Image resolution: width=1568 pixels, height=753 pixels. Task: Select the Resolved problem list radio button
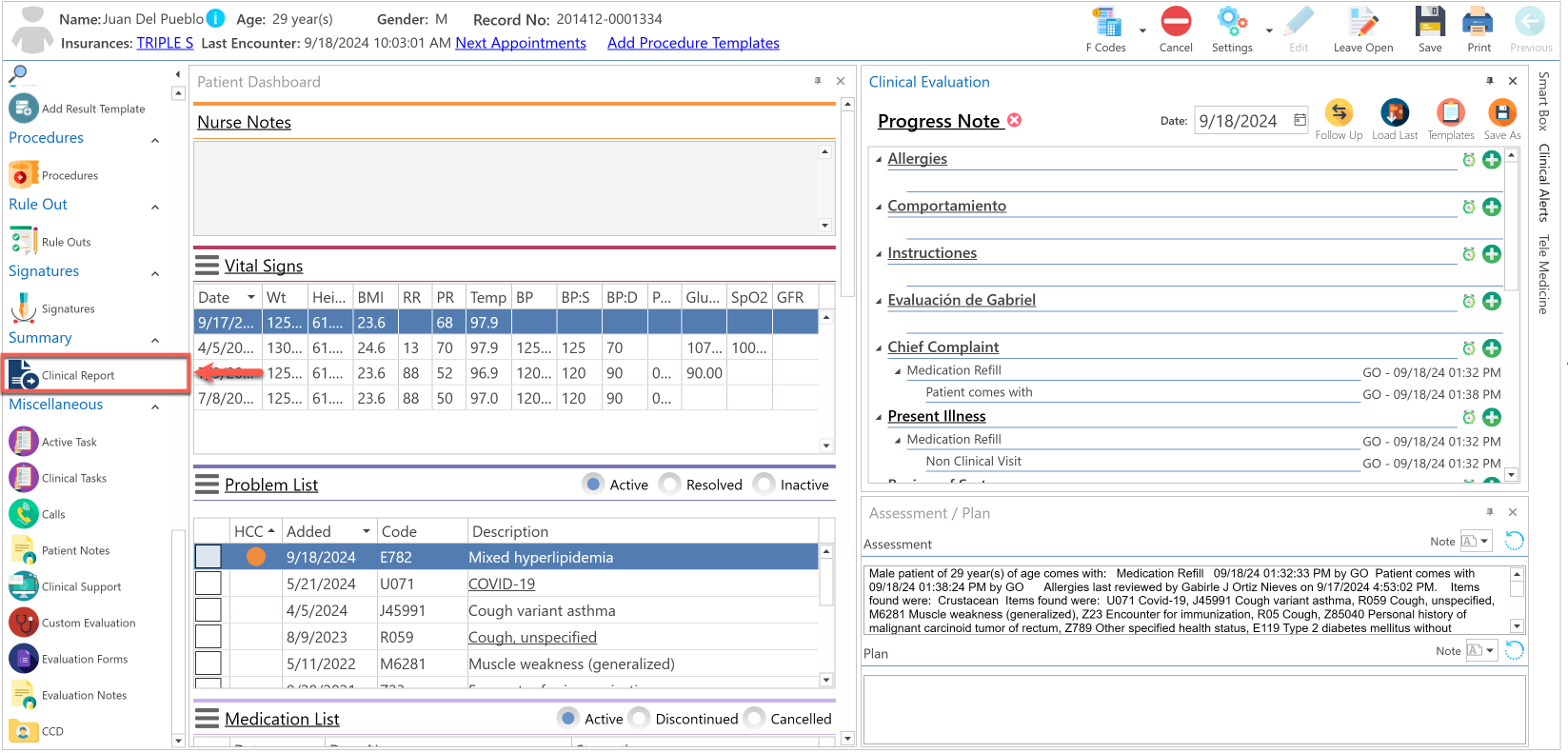(670, 485)
